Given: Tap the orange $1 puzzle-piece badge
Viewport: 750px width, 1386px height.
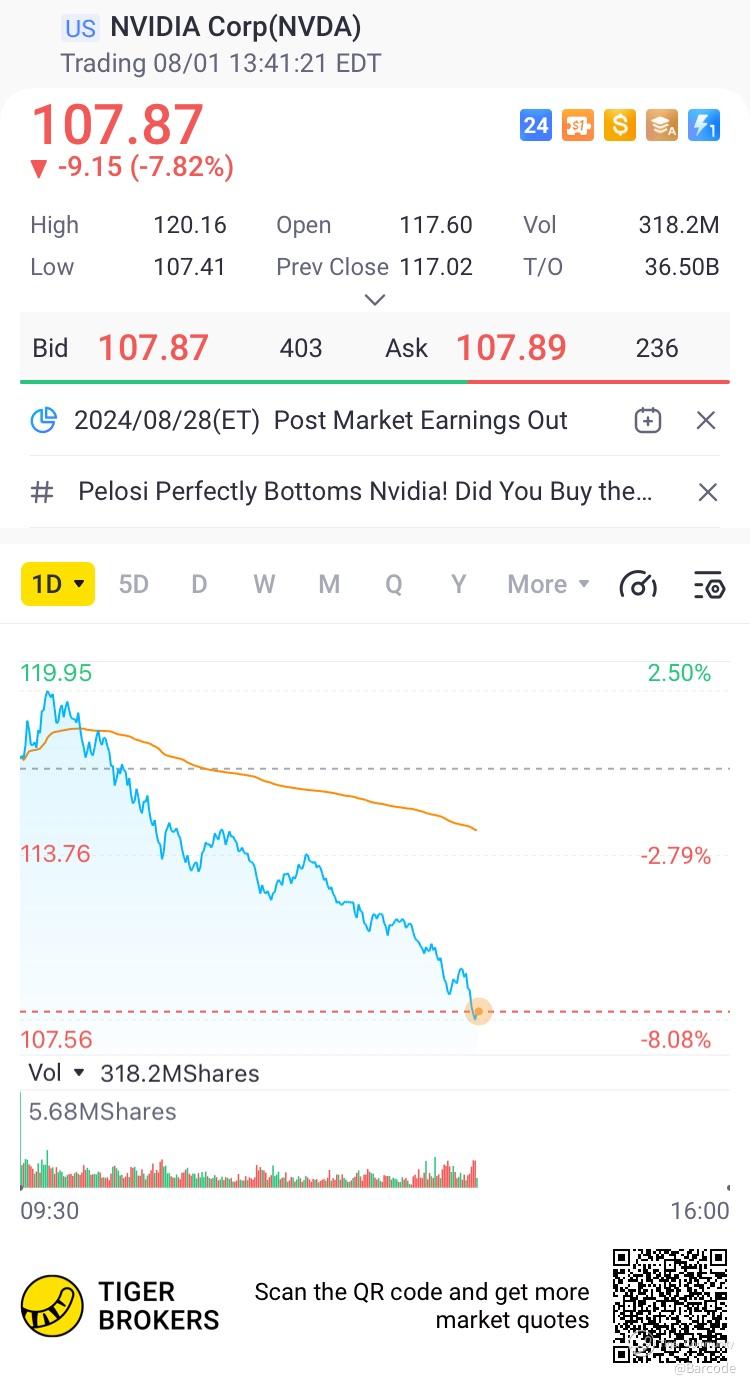Looking at the screenshot, I should click(577, 125).
